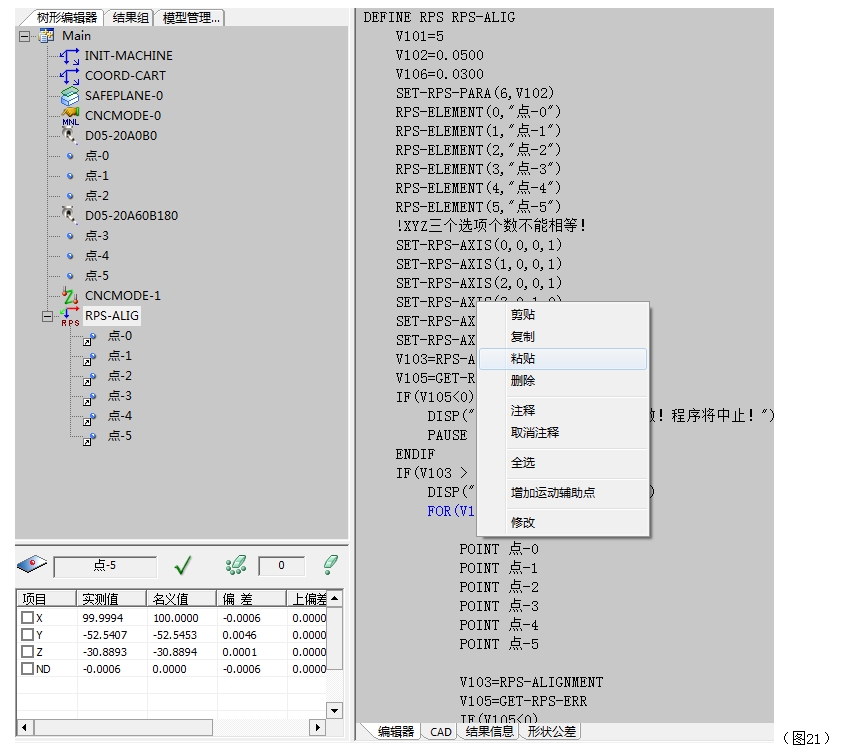The image size is (864, 753).
Task: Click the code line POINT 点-2
Action: pyautogui.click(x=499, y=587)
